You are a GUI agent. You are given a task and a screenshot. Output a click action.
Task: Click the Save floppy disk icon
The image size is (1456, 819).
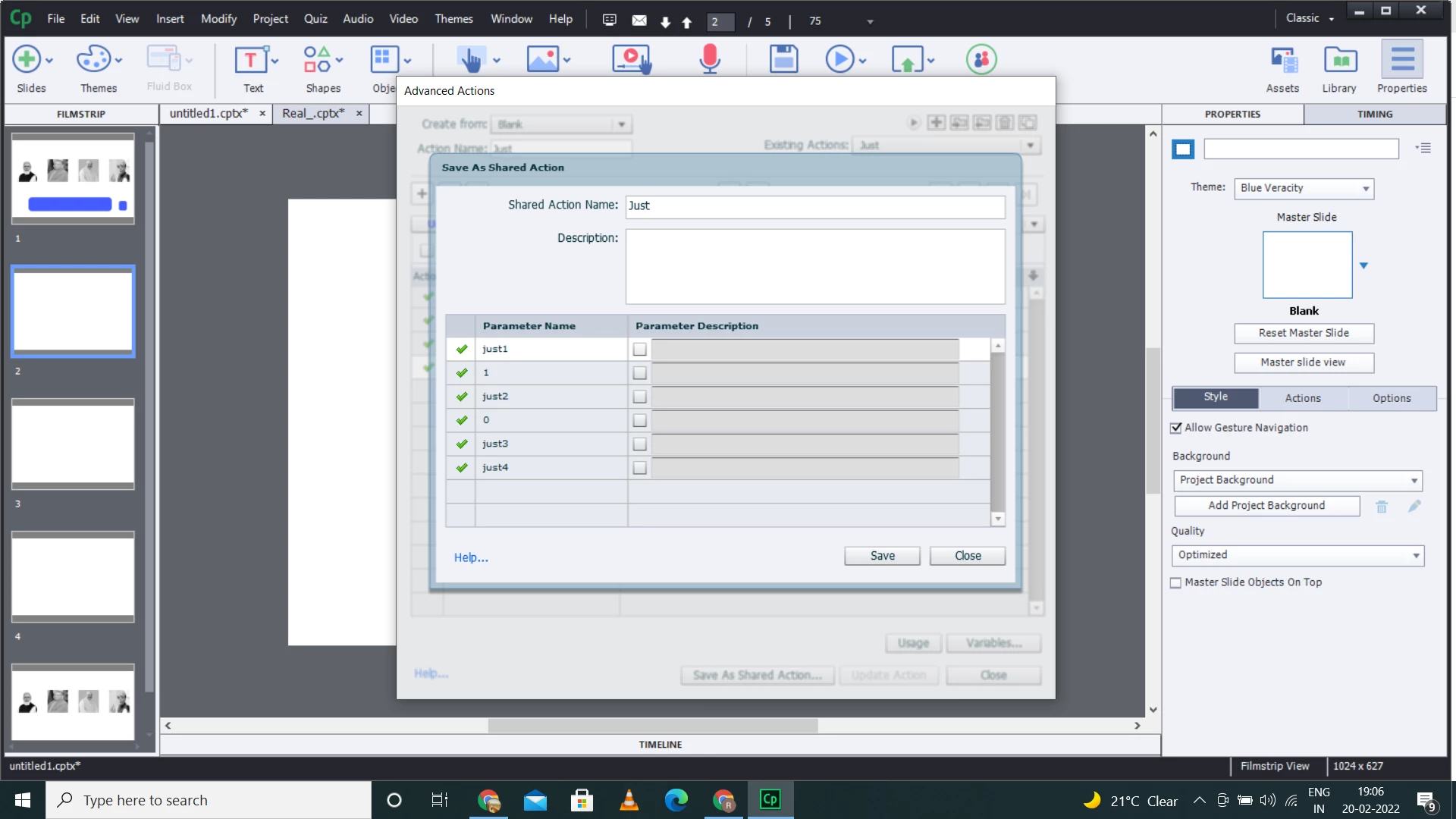[x=783, y=59]
